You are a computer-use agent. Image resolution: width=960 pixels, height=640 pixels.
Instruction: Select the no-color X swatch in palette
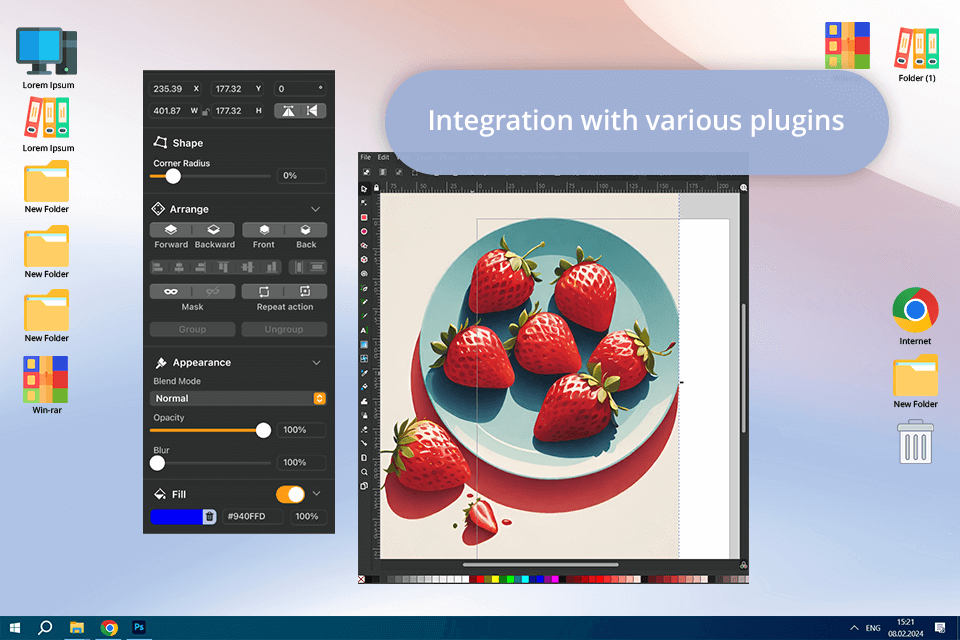pos(362,579)
